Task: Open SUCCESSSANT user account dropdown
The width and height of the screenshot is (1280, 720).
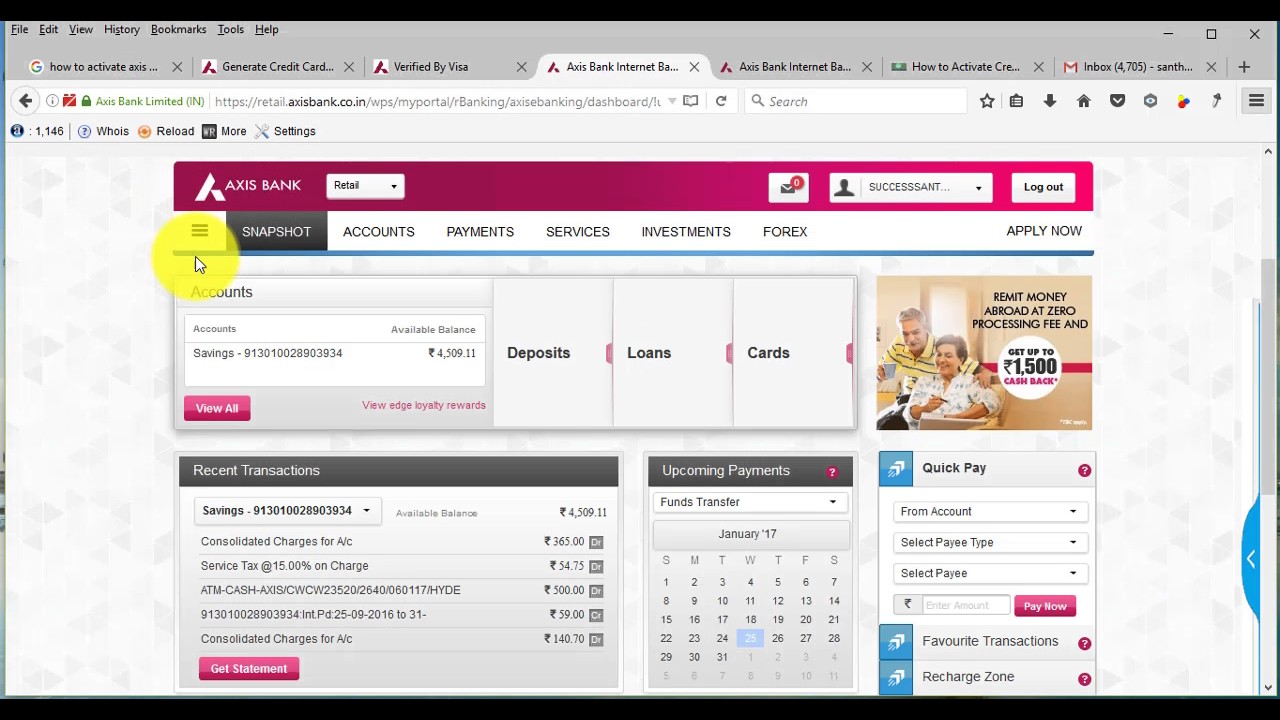Action: tap(911, 187)
